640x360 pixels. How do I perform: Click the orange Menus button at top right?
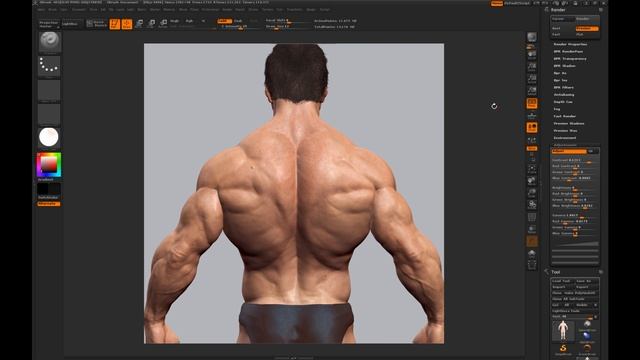(497, 3)
